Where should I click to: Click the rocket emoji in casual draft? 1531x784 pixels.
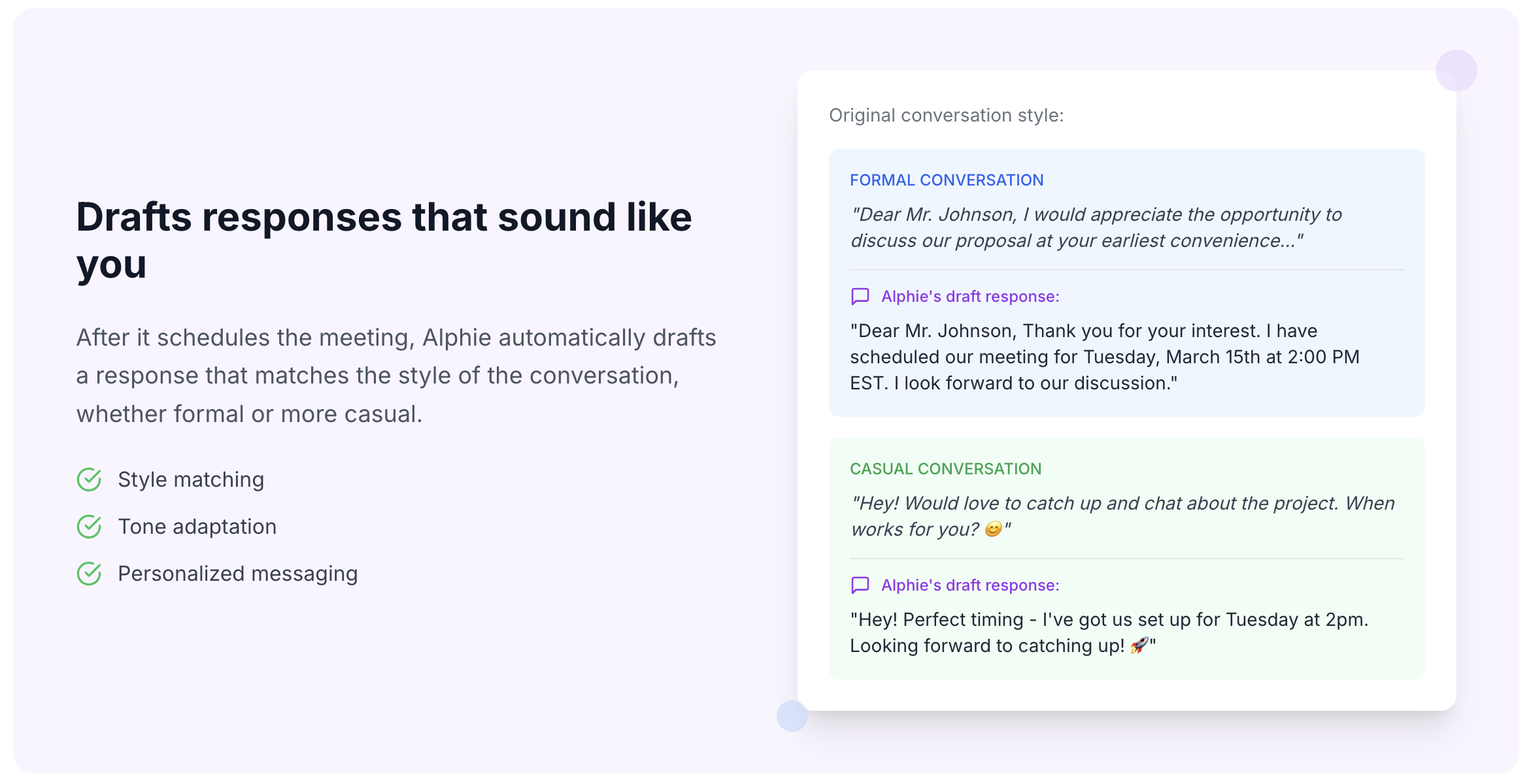[x=1139, y=645]
